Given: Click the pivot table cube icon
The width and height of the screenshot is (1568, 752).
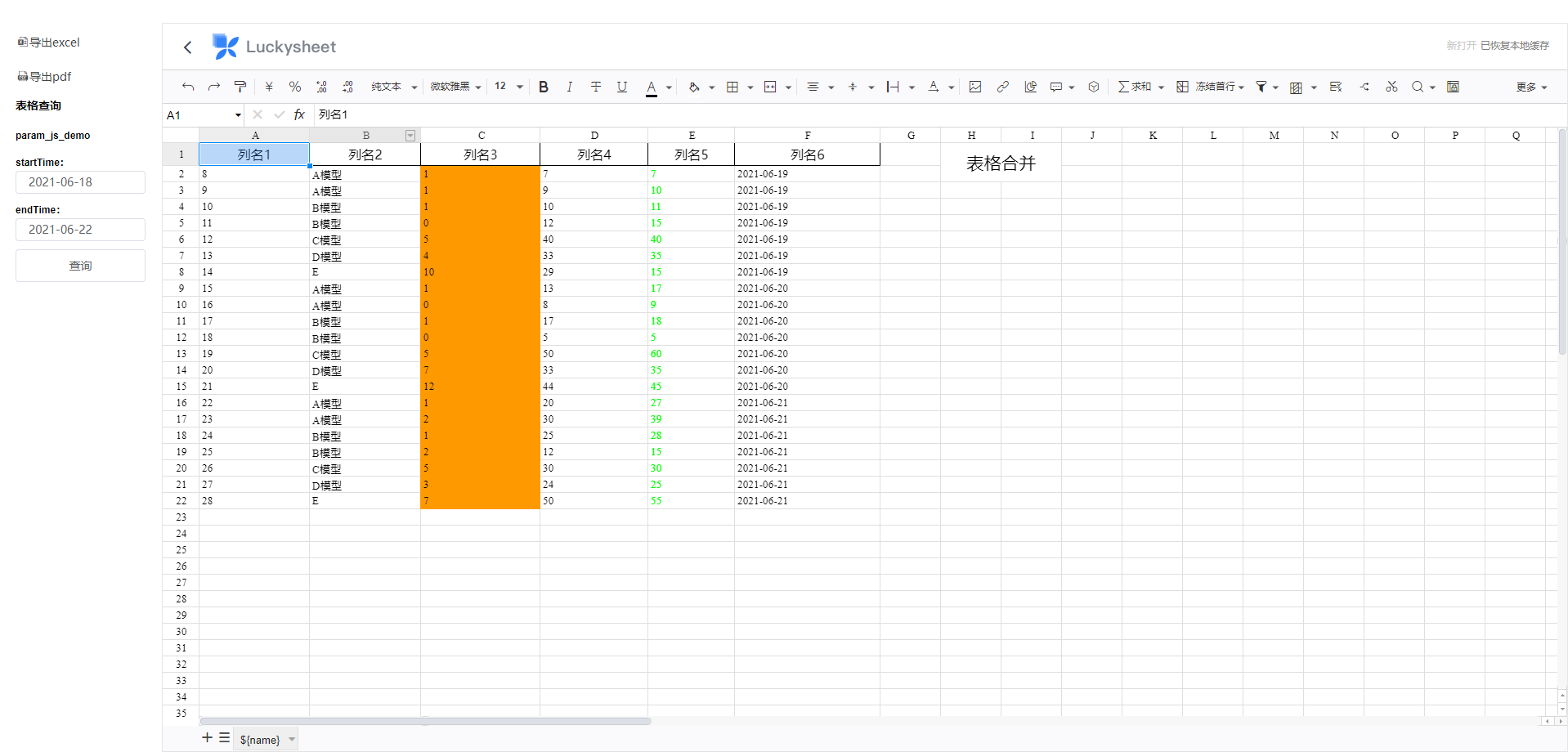Looking at the screenshot, I should 1094,87.
